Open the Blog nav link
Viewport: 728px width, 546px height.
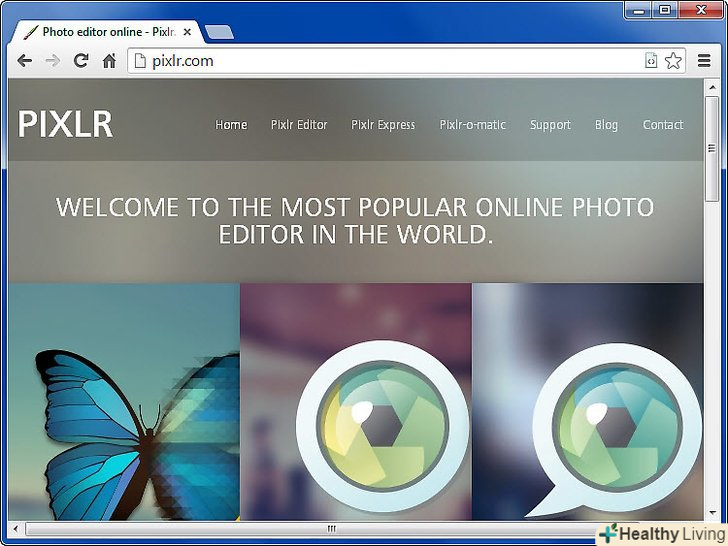point(606,124)
